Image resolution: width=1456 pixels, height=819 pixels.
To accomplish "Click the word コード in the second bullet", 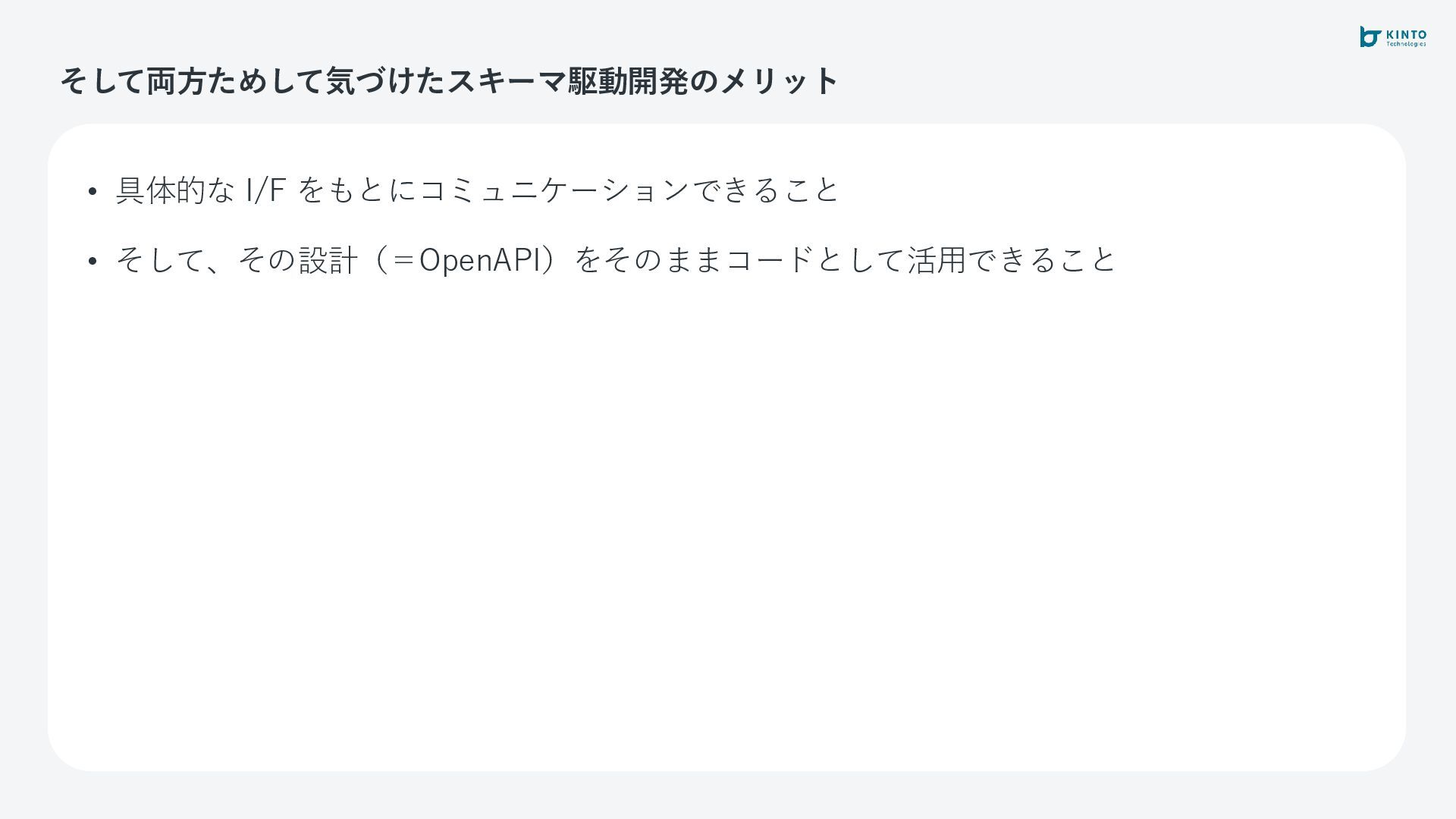I will click(x=770, y=260).
